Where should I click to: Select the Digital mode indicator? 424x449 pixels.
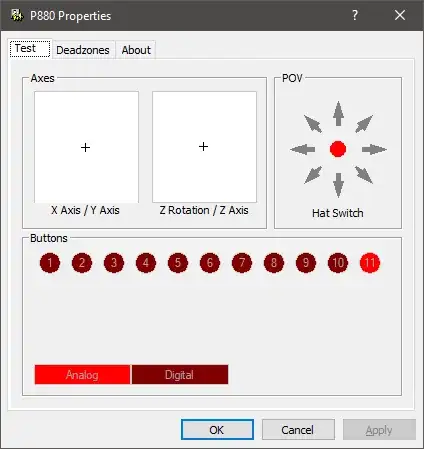(x=180, y=375)
